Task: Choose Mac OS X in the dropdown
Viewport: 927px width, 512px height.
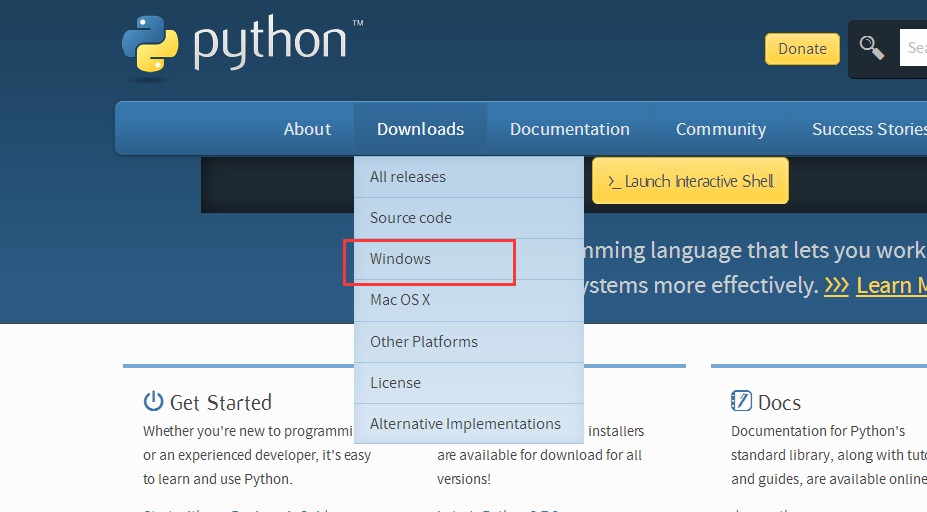Action: (469, 300)
